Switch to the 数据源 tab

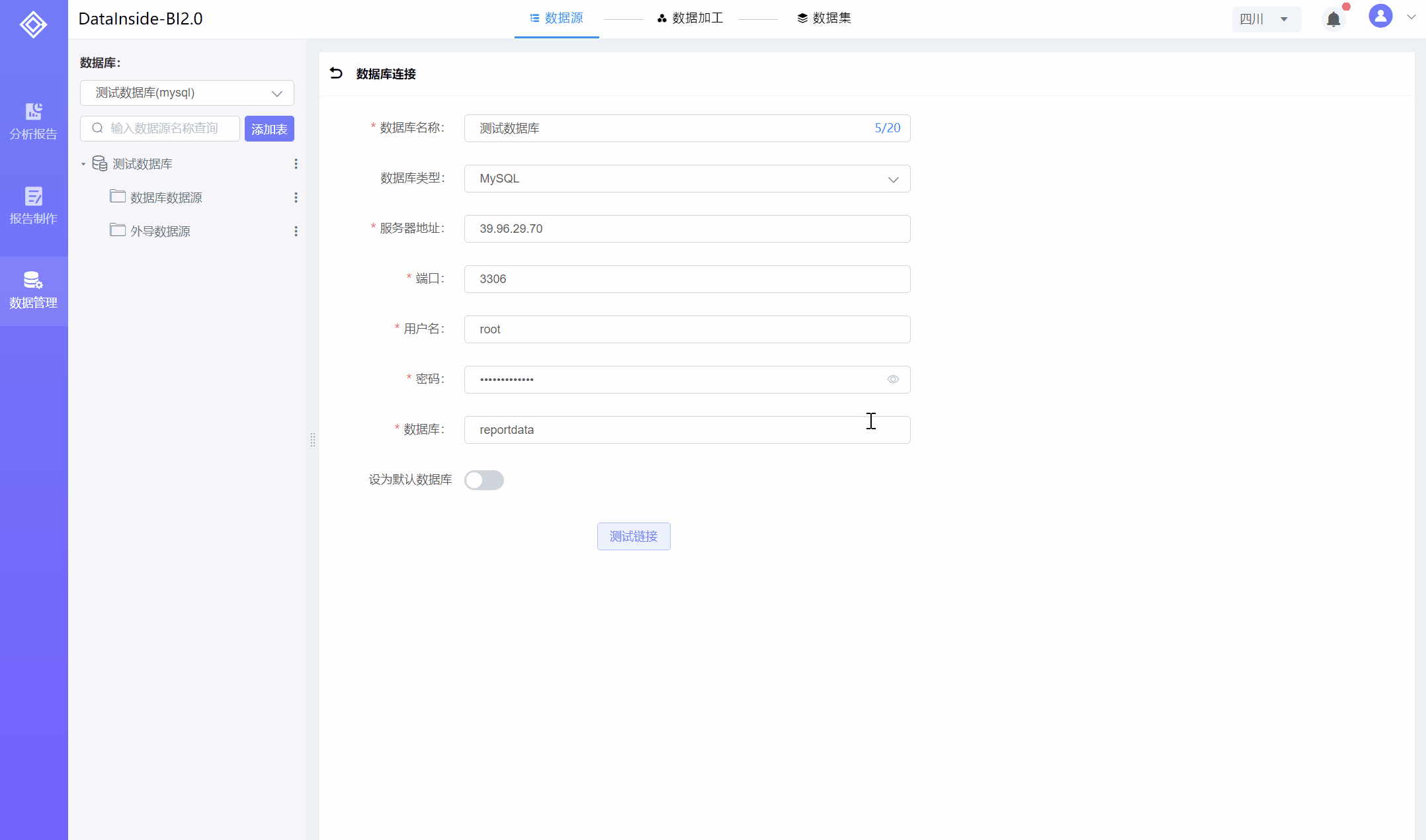(557, 19)
